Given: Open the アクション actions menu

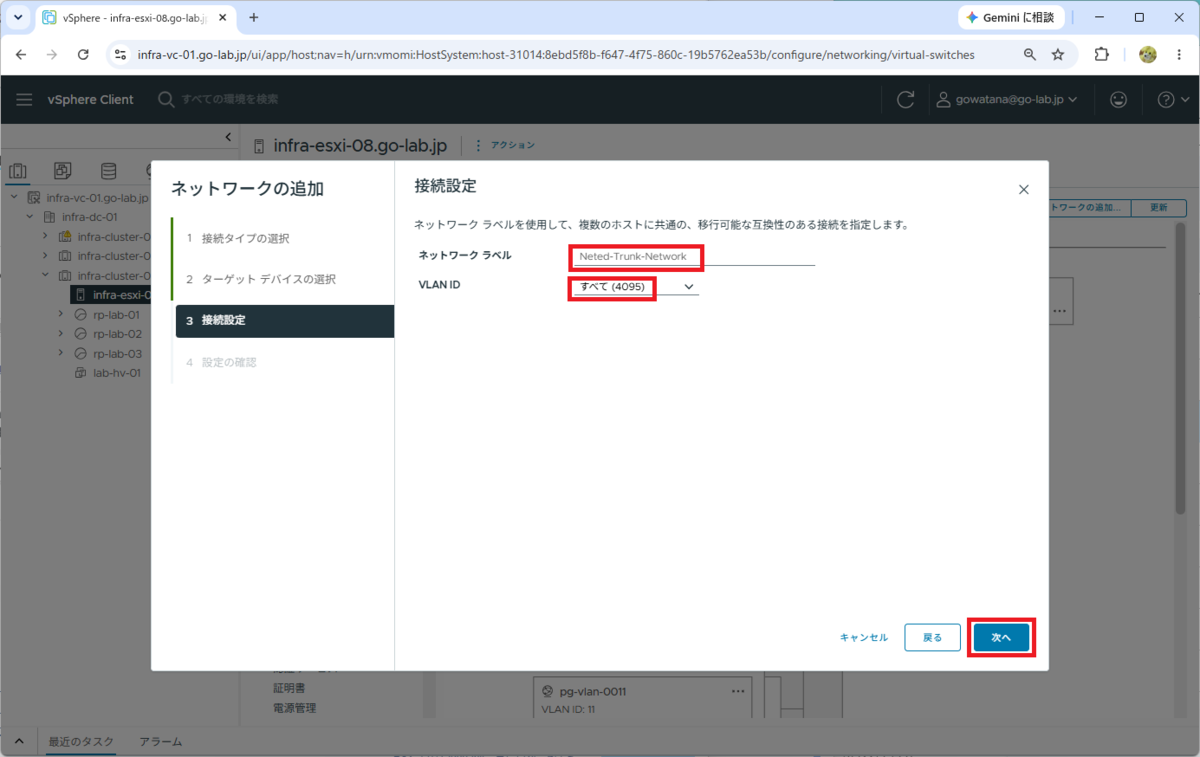Looking at the screenshot, I should (505, 145).
